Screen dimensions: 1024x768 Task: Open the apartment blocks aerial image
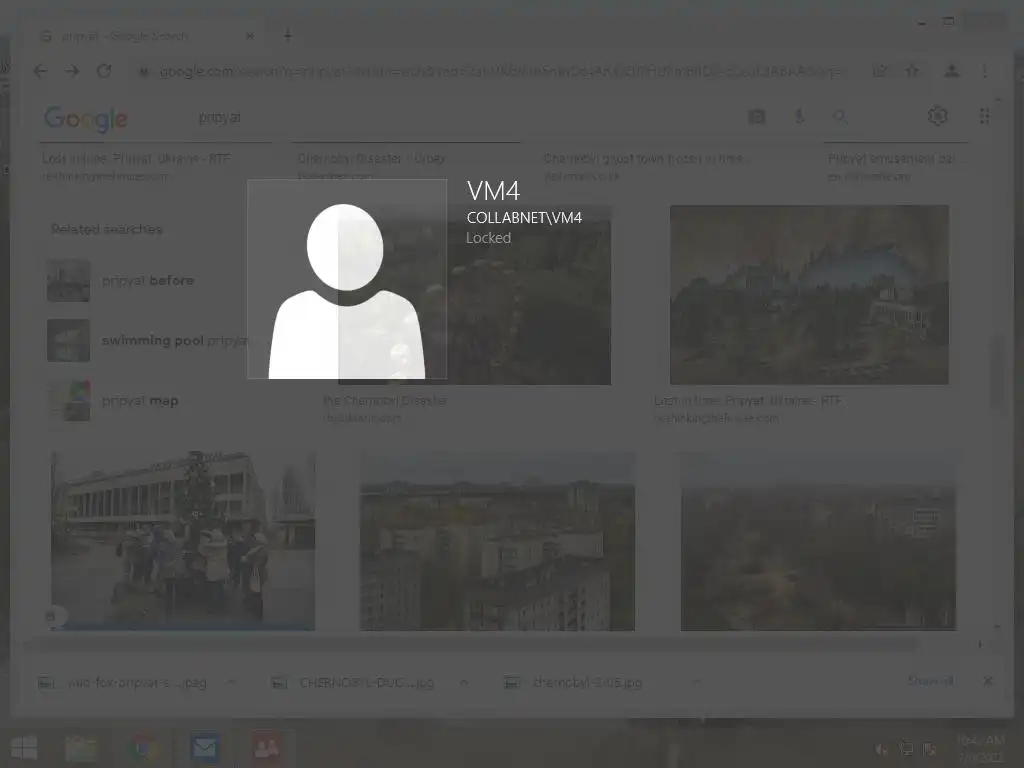[x=497, y=541]
